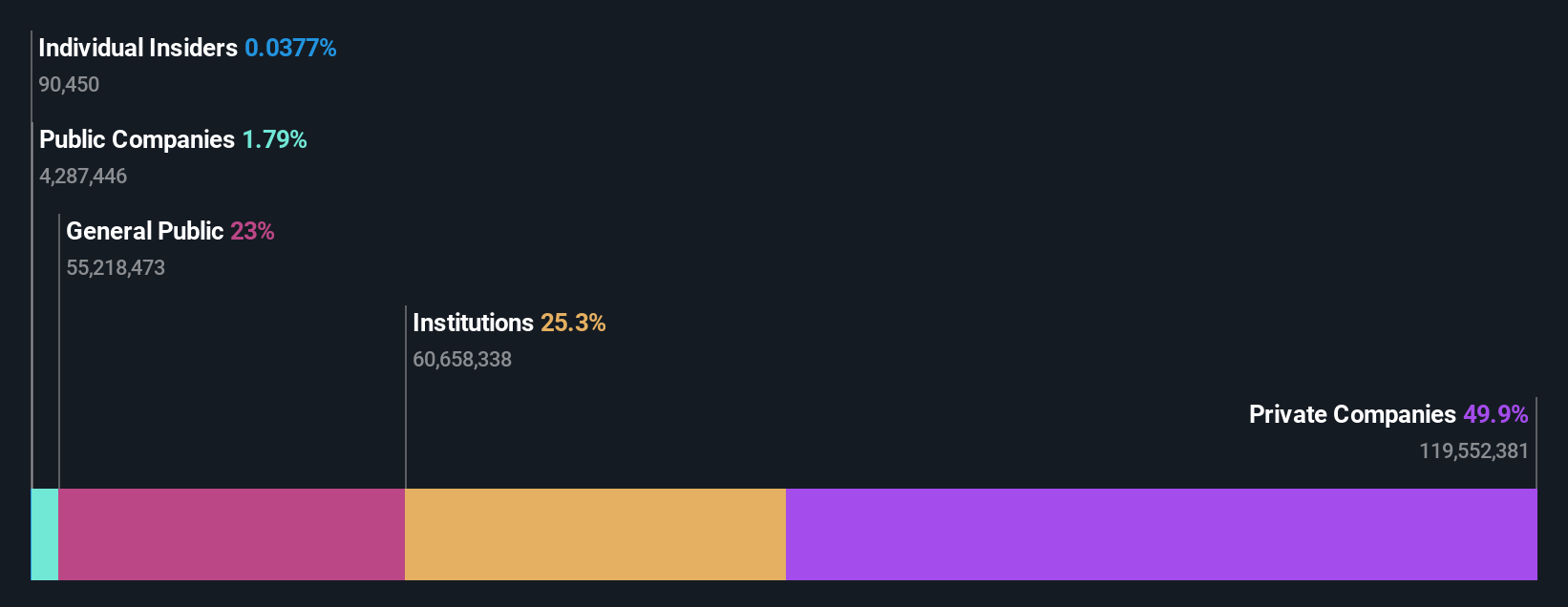Select the orange Institutions bar segment
The image size is (1568, 607).
(595, 534)
